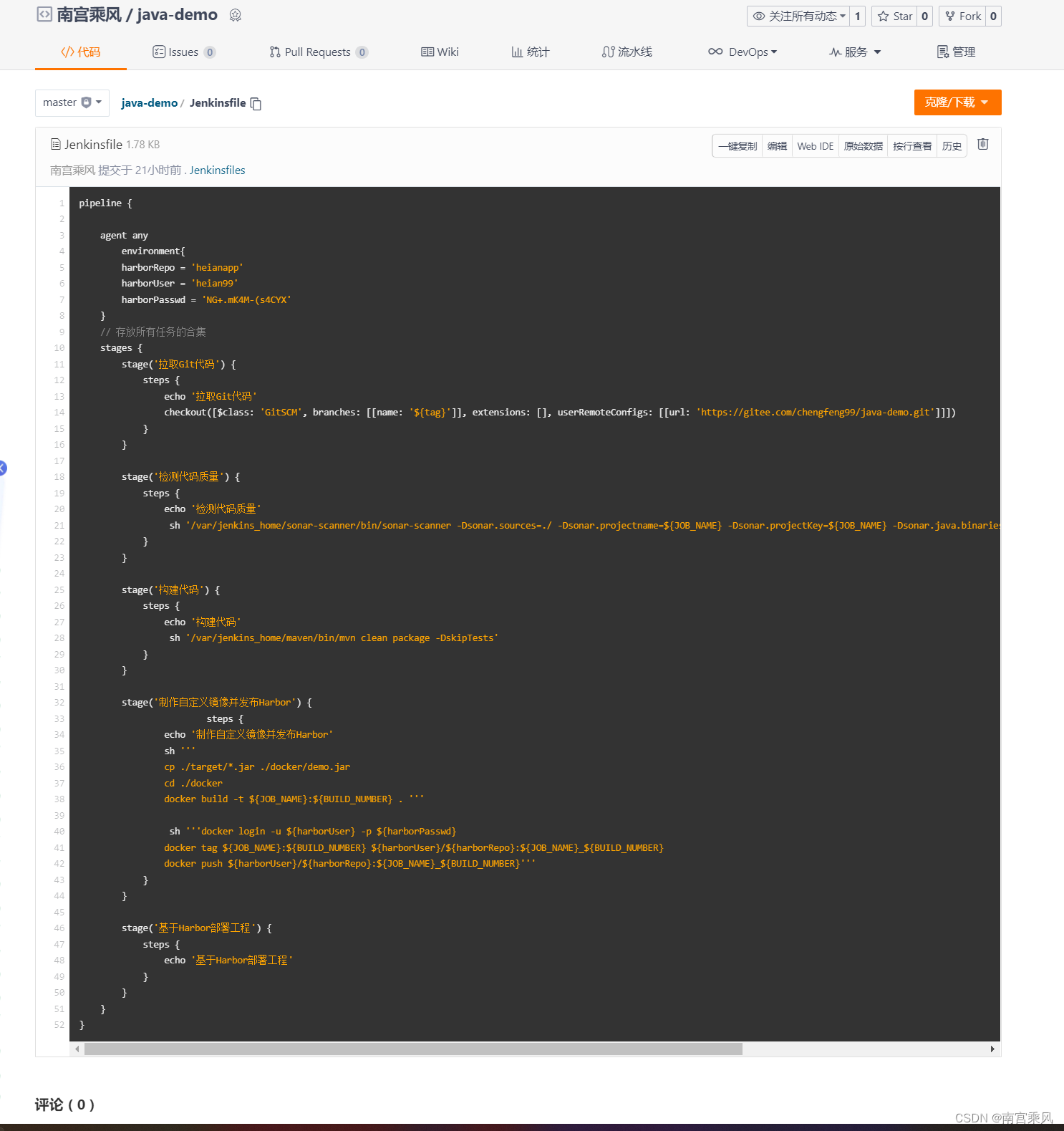Click file size 1.78 KB text

[x=143, y=145]
